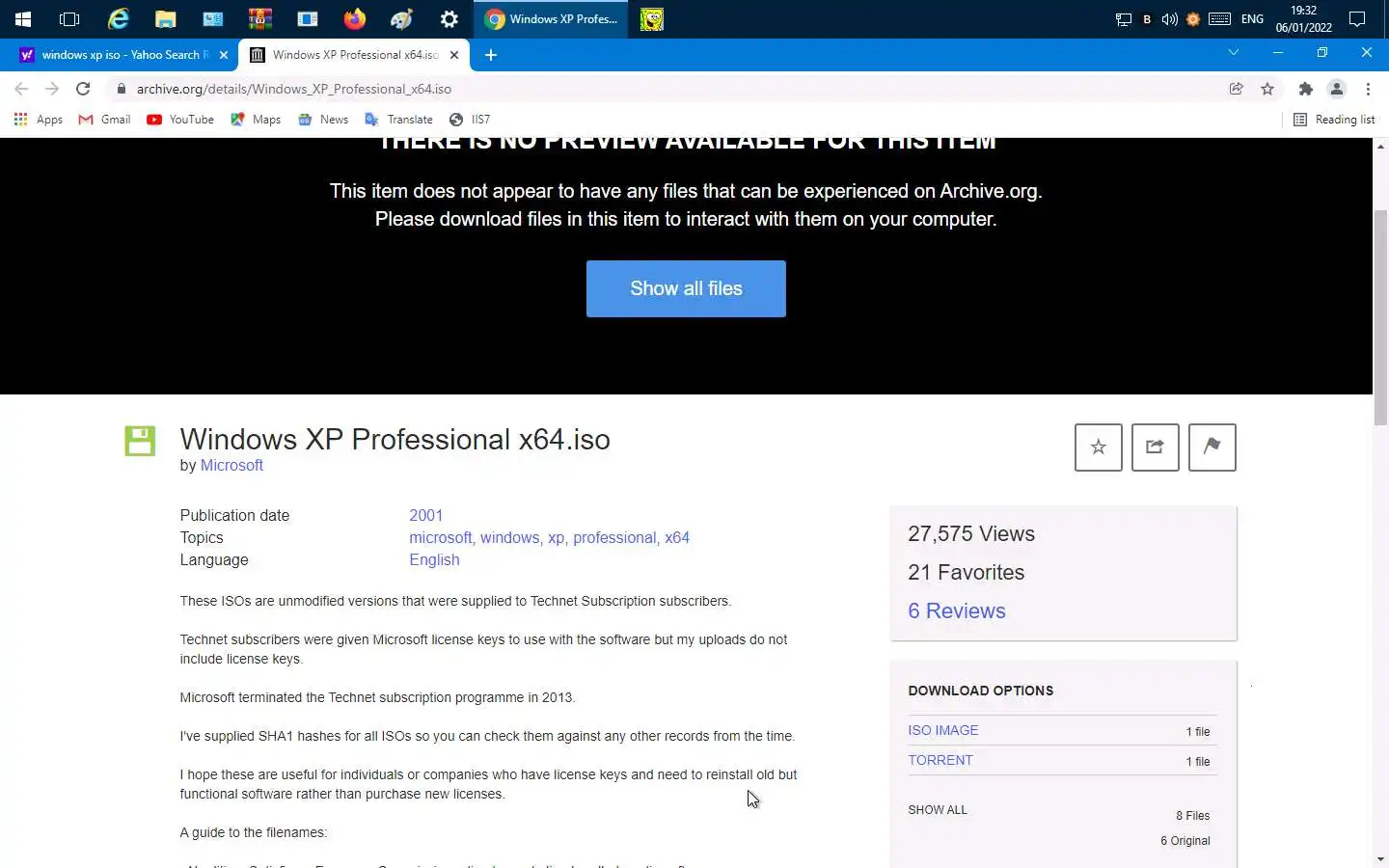Viewport: 1389px width, 868px height.
Task: Click the page vertical scrollbar thumb
Action: click(x=1380, y=316)
